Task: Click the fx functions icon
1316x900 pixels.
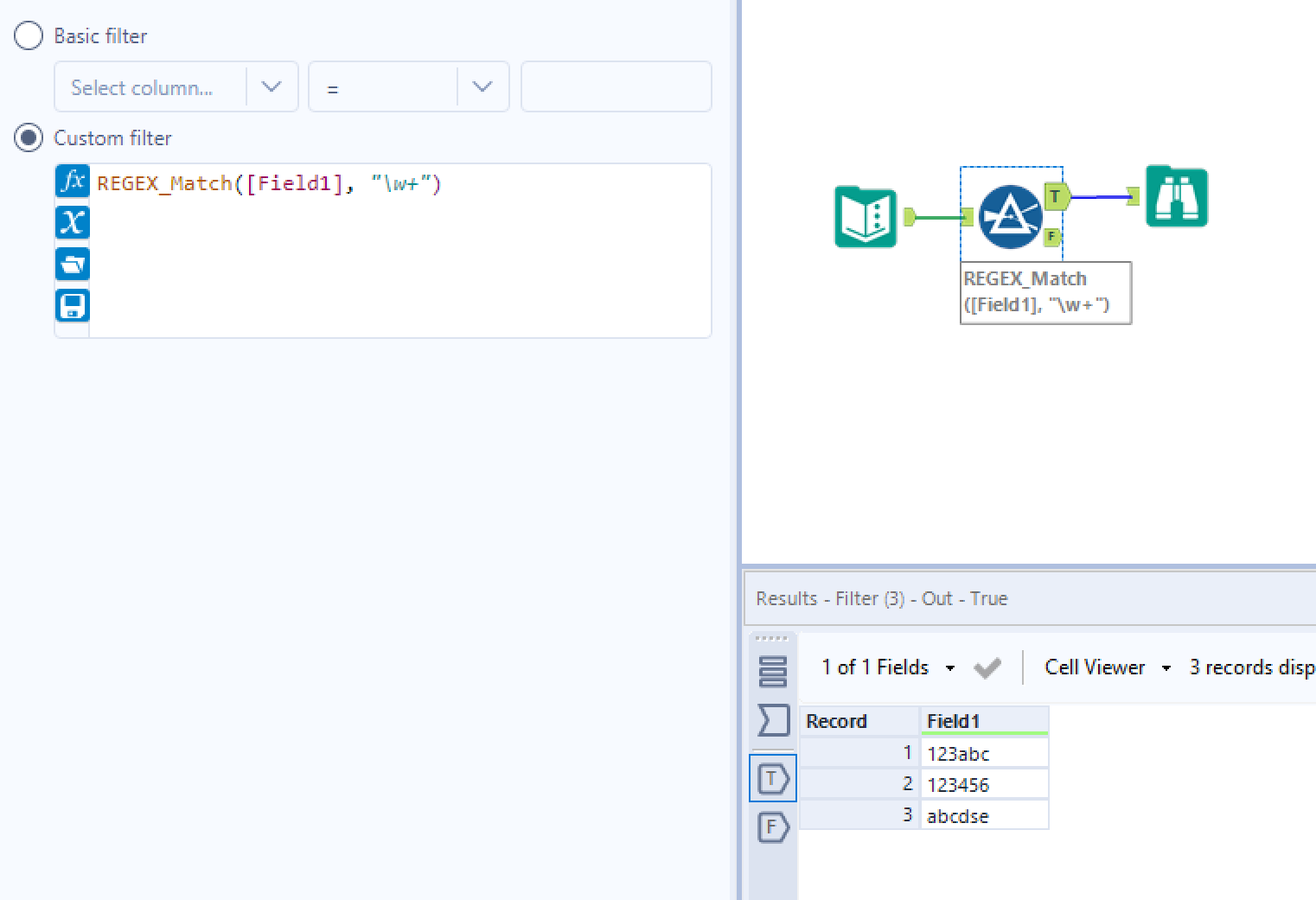Action: 73,182
